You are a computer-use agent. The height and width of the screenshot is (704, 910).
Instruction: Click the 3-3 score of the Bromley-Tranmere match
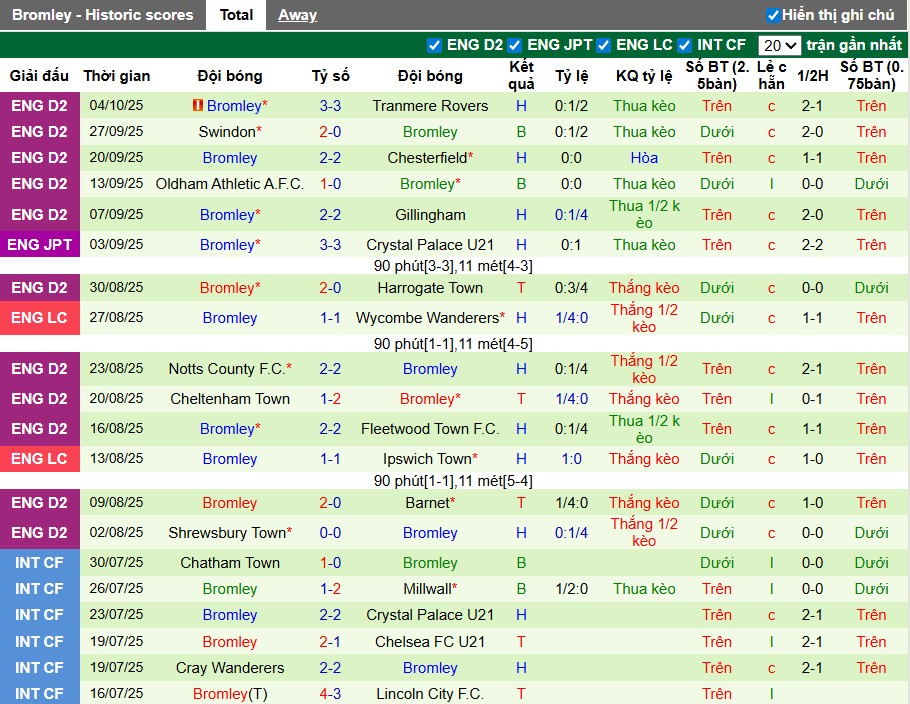click(330, 104)
